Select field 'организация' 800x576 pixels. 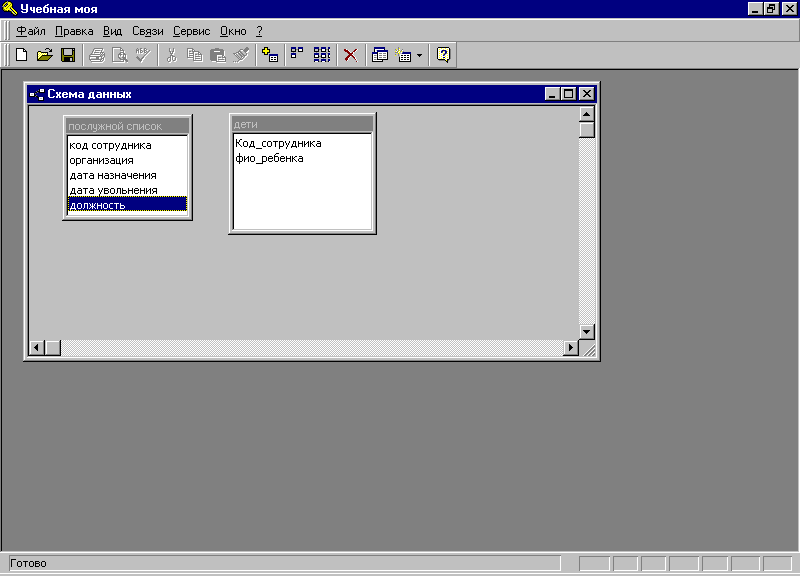coord(128,160)
